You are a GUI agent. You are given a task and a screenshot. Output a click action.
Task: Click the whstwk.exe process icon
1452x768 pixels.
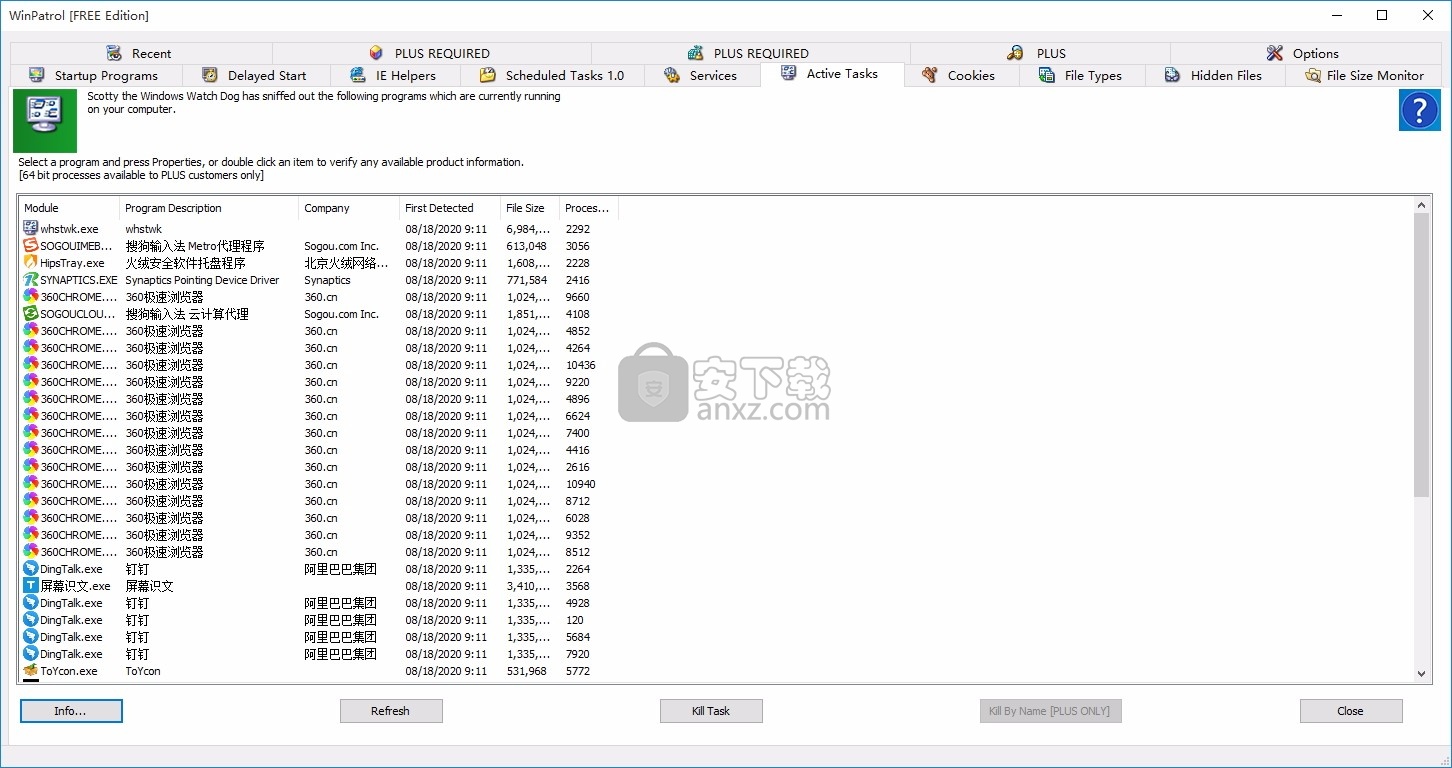31,229
